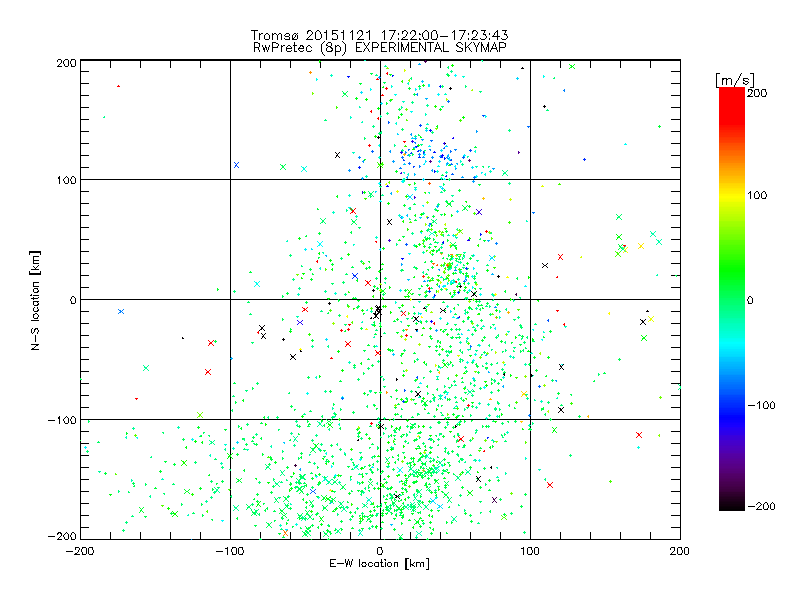Screen dimensions: 800x600
Task: Click the 'E-W location [km]' axis label
Action: (x=379, y=563)
